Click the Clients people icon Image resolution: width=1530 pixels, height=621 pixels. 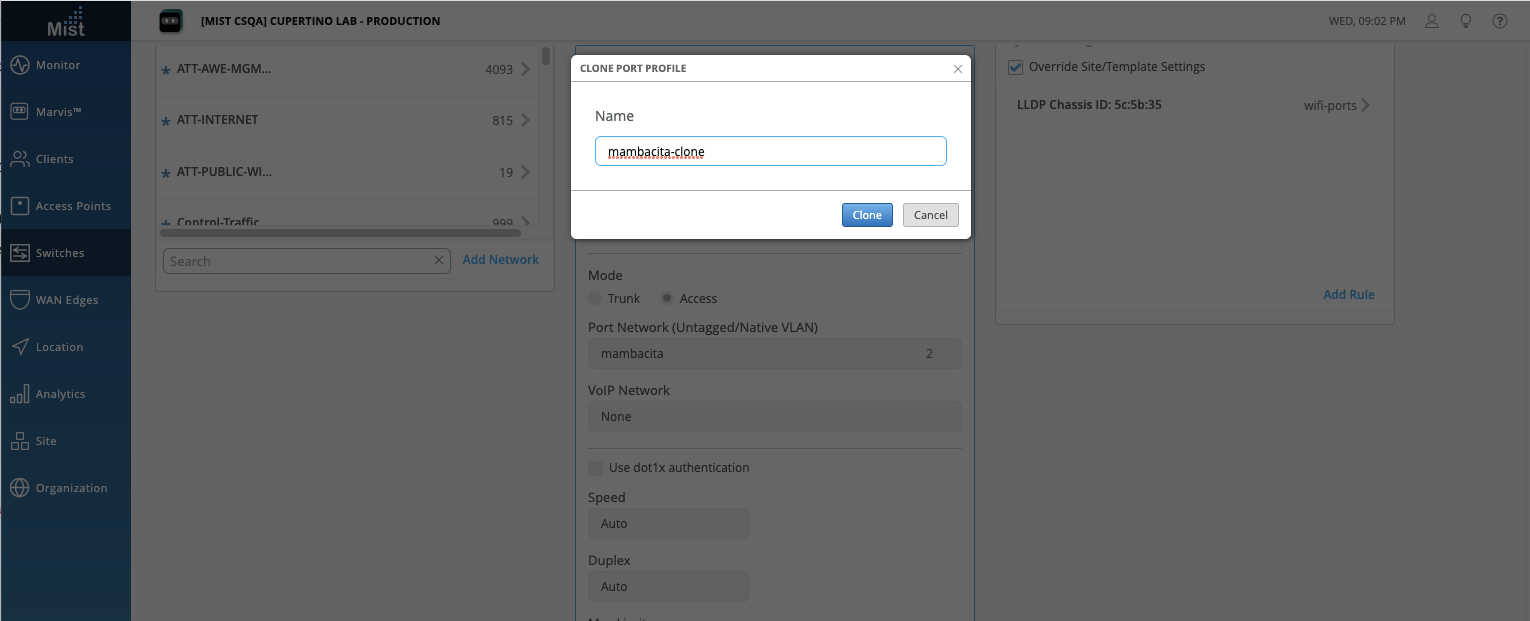[x=20, y=159]
